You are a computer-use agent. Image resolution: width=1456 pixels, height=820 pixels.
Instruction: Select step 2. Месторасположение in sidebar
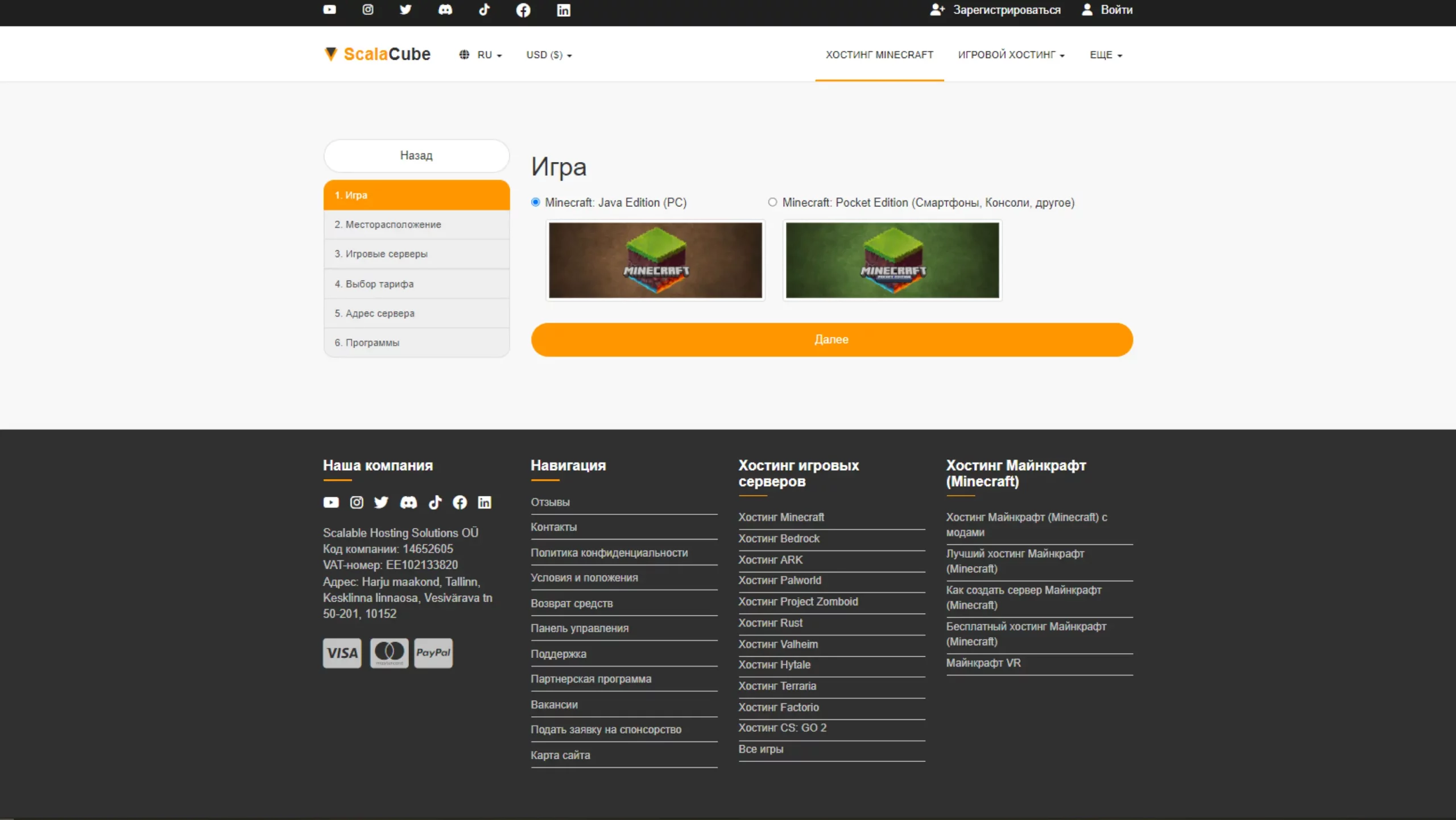[416, 225]
